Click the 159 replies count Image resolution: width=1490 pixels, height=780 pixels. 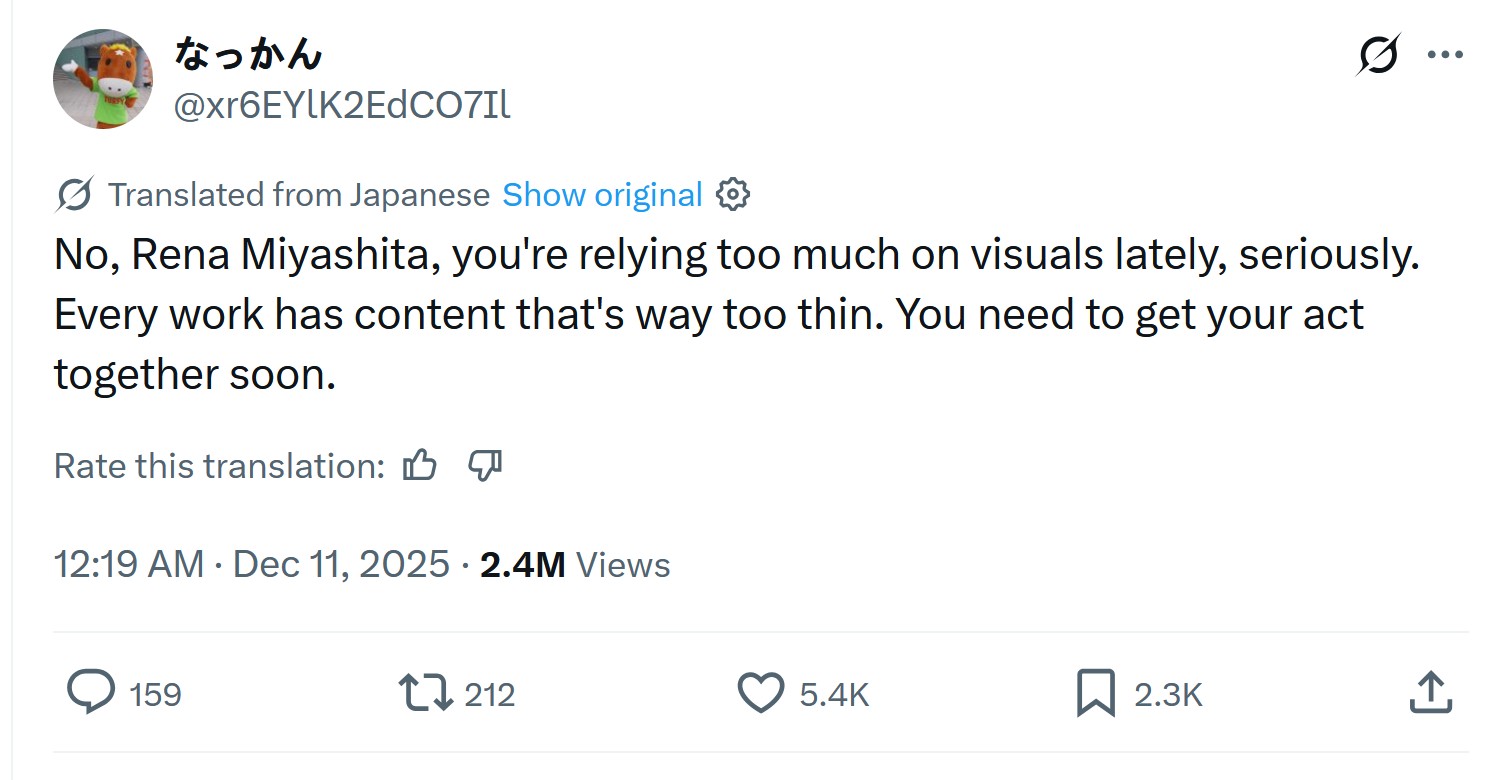pos(155,694)
